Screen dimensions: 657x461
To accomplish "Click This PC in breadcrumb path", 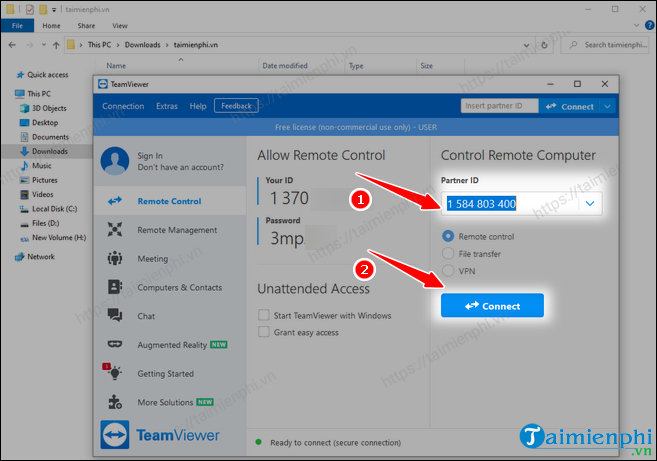I will [99, 44].
